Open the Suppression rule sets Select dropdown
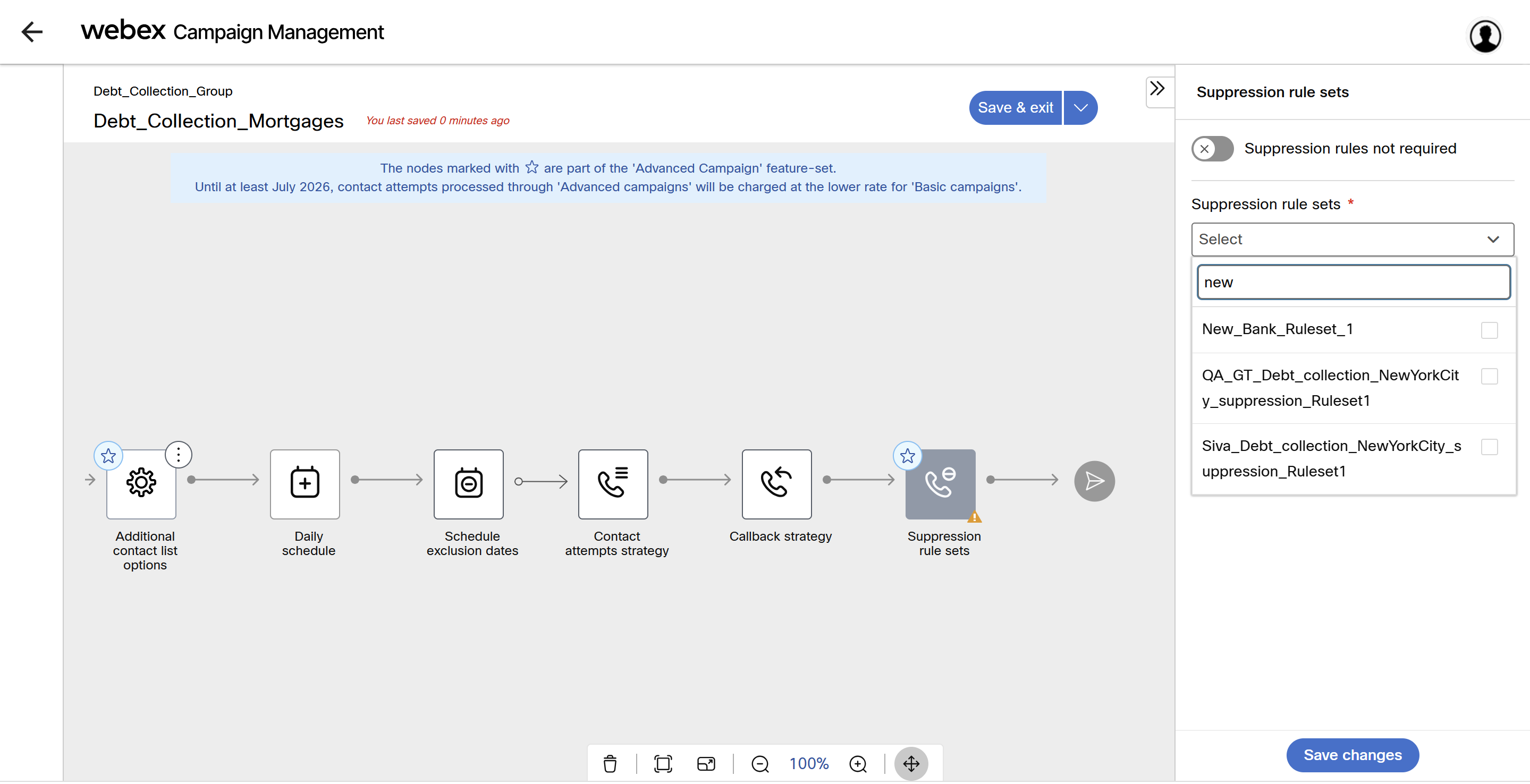The image size is (1530, 784). pyautogui.click(x=1352, y=239)
